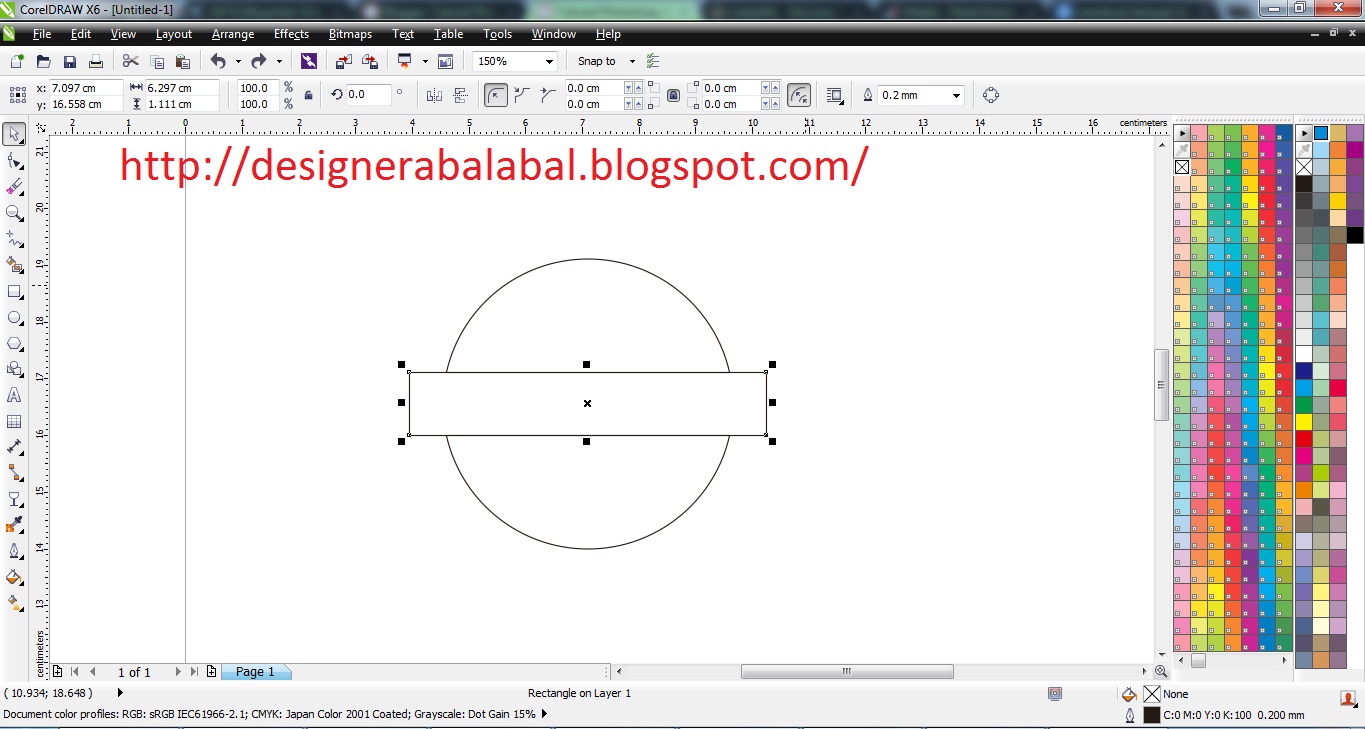The width and height of the screenshot is (1365, 729).
Task: Save the document via the floppy disk icon
Action: [x=70, y=61]
